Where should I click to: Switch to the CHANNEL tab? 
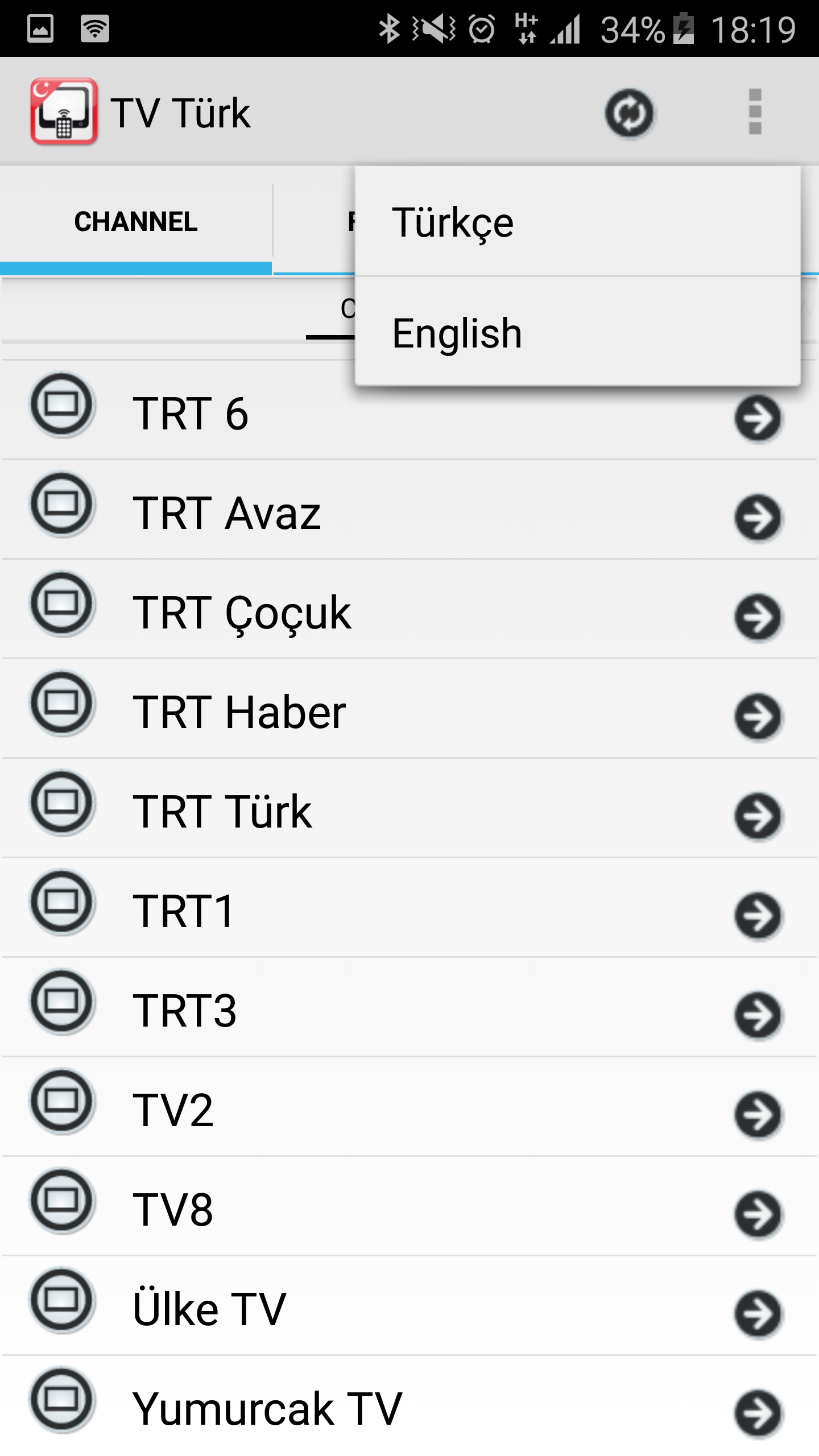(x=136, y=222)
